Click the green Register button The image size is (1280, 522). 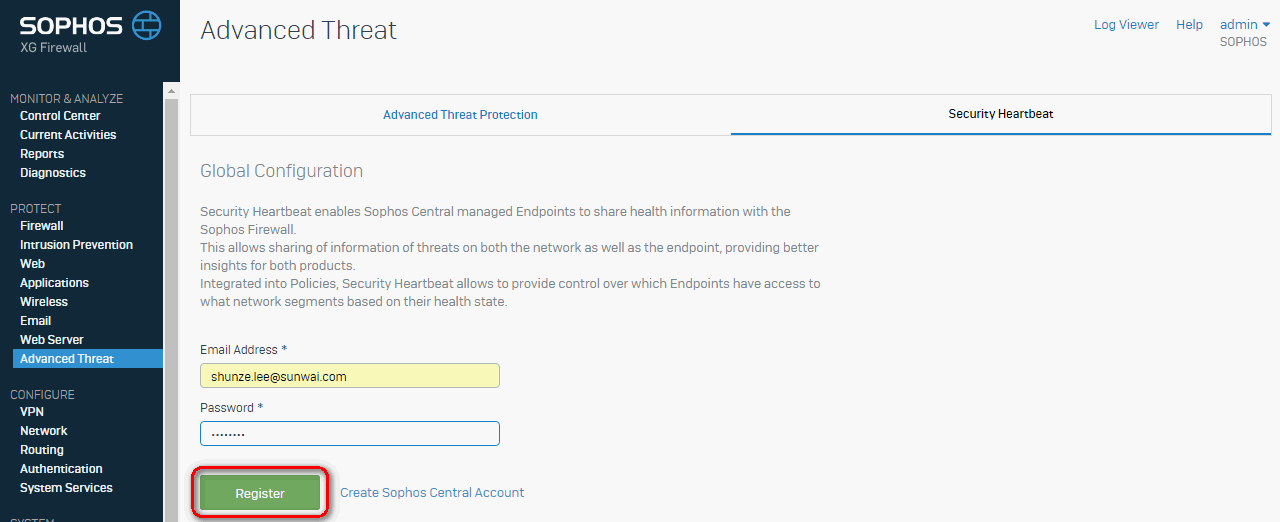260,493
